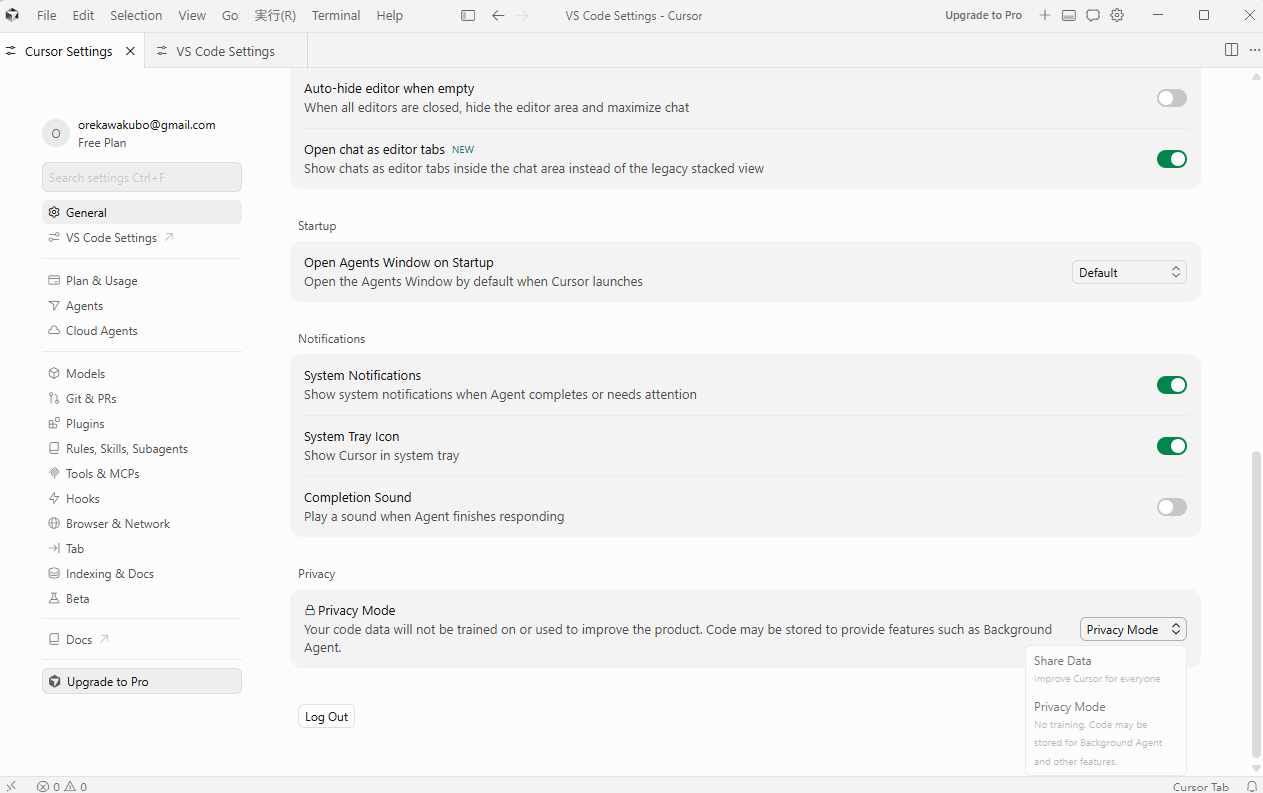Click the account avatar with letter O

pos(56,133)
